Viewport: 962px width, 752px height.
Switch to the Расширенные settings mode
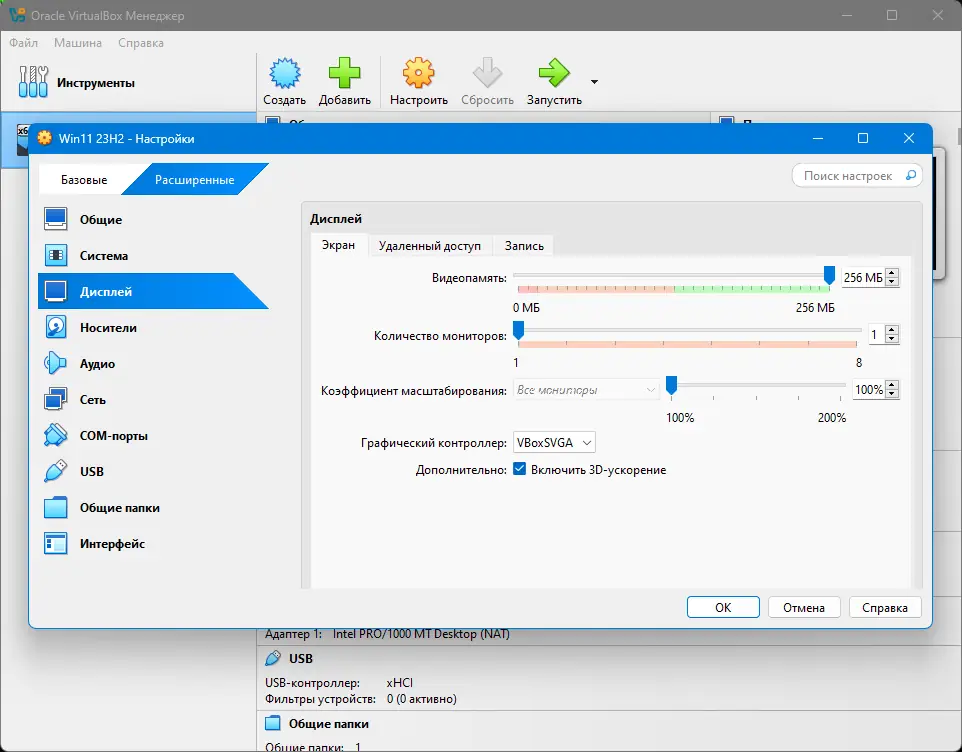(x=194, y=180)
